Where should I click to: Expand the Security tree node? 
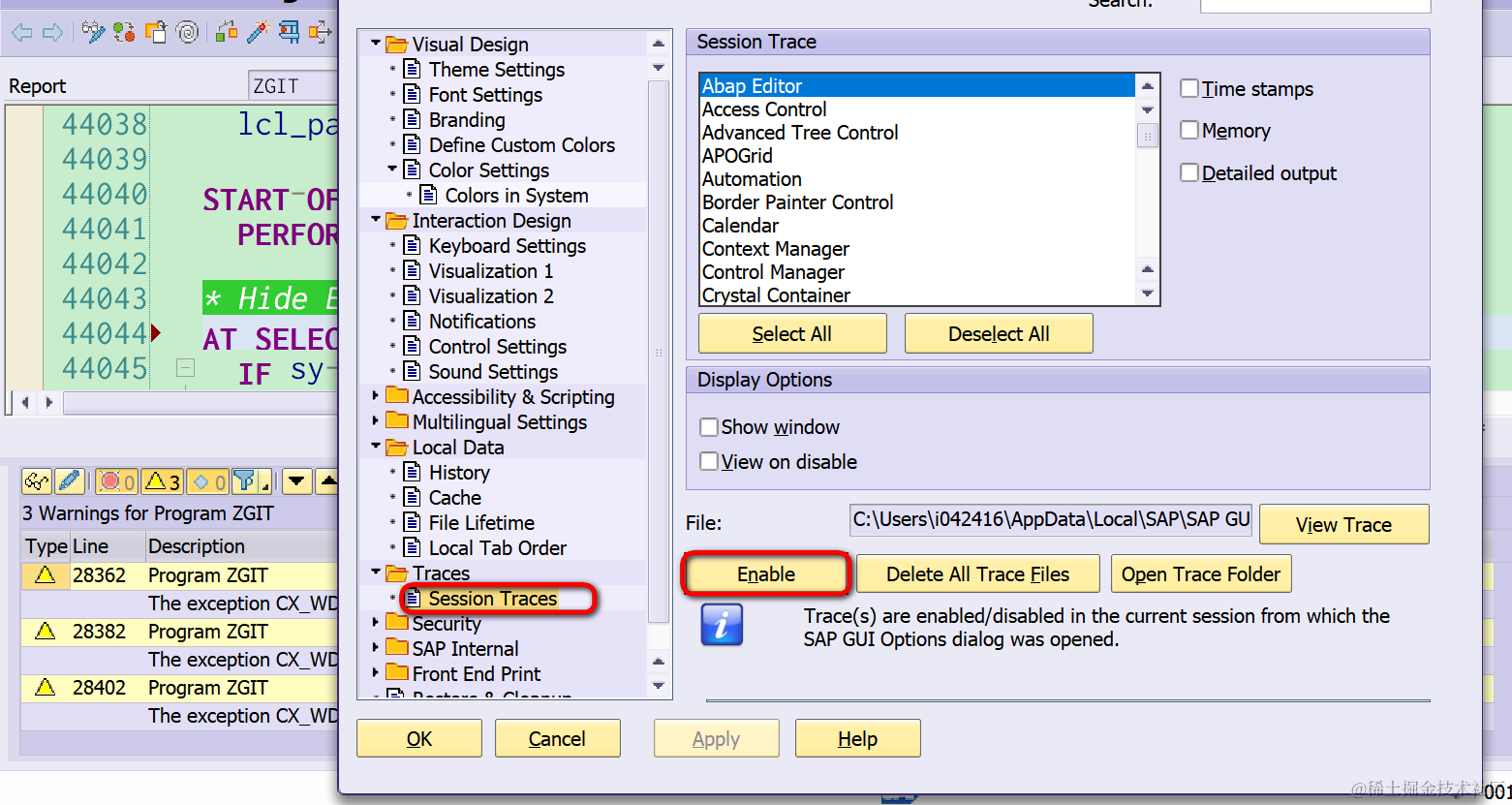pos(376,622)
